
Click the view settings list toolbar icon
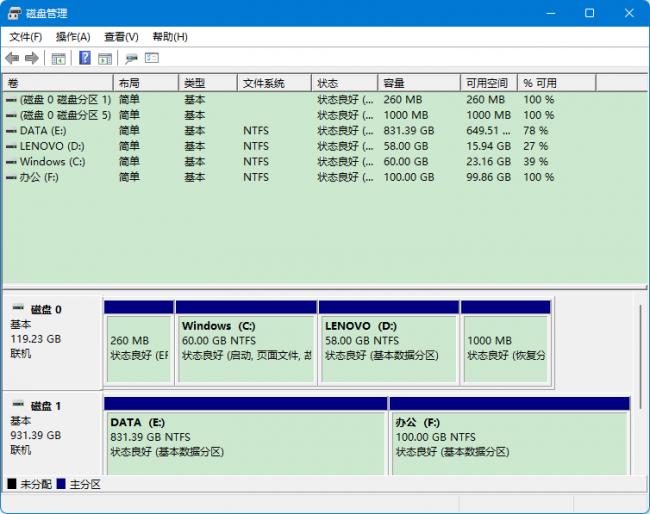(152, 58)
